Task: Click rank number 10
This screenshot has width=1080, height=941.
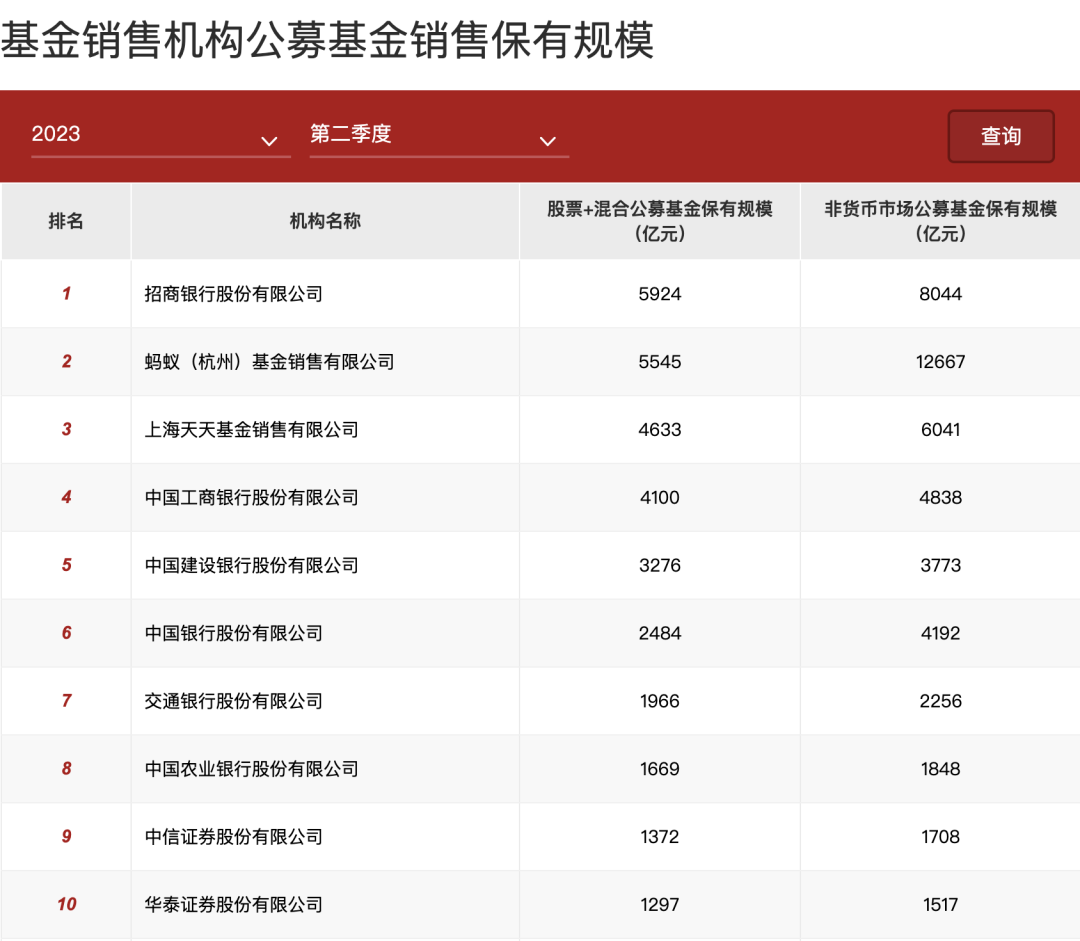Action: pos(67,904)
